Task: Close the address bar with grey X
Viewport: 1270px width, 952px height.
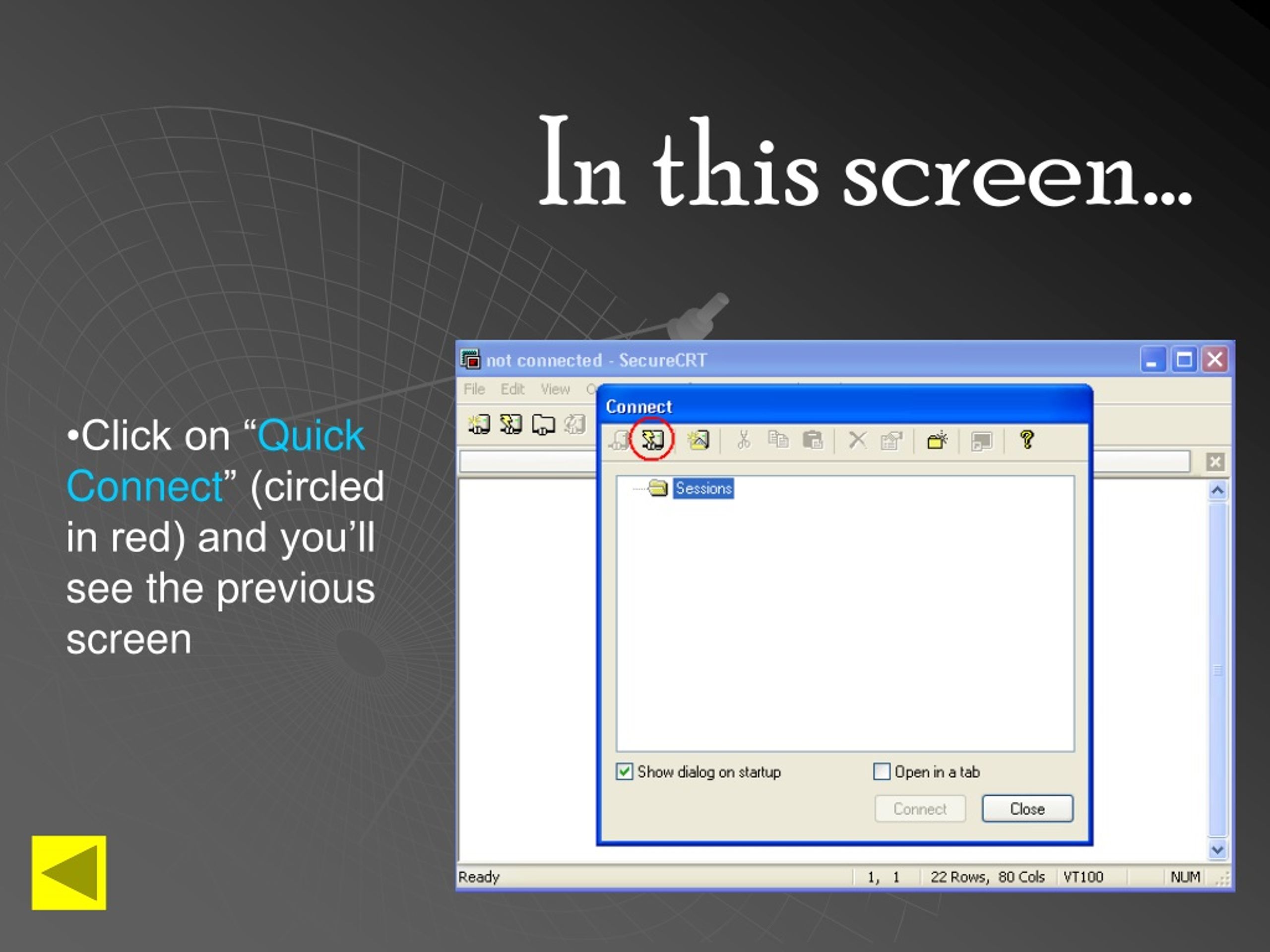Action: click(1215, 461)
